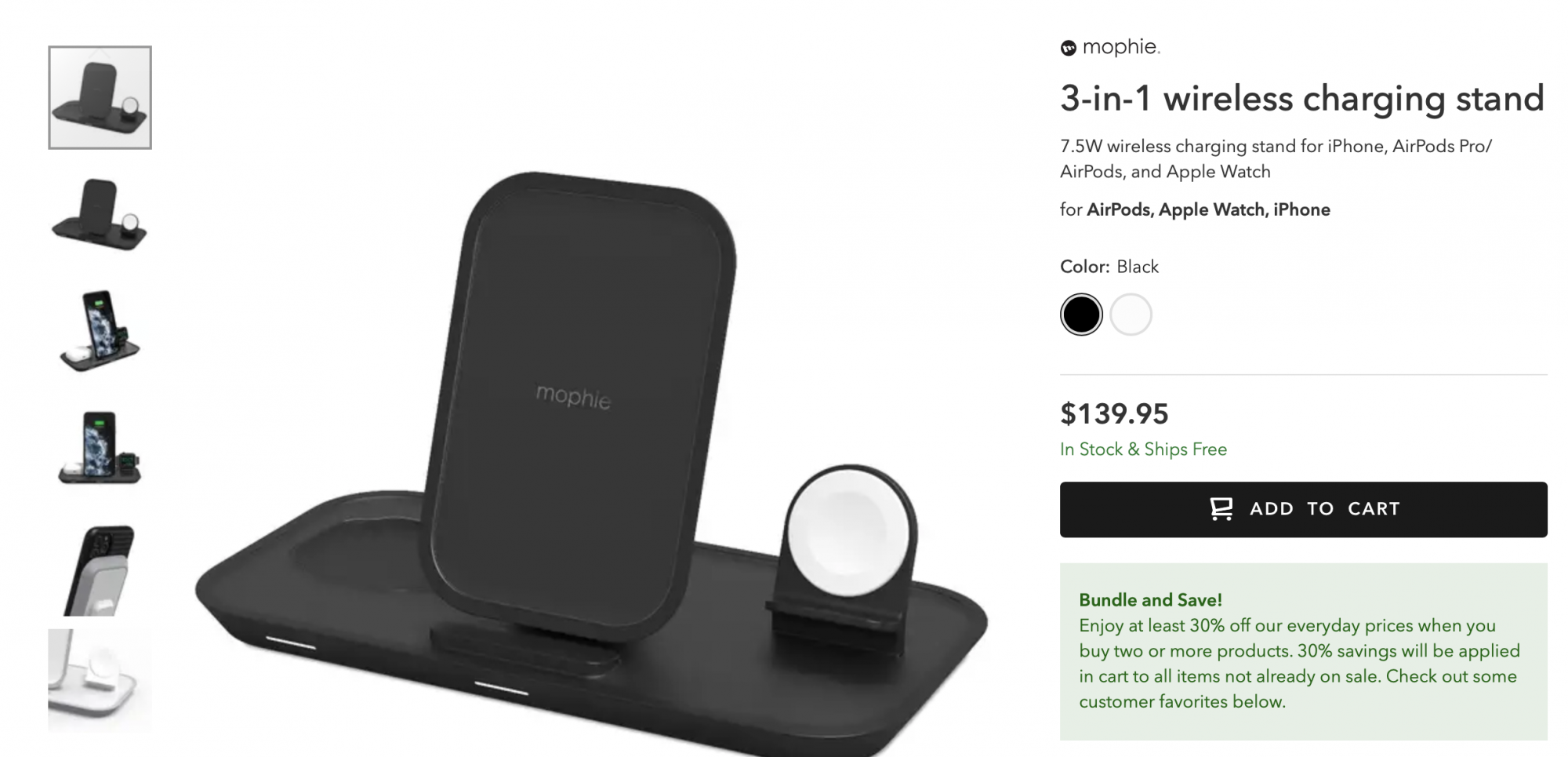The width and height of the screenshot is (1568, 757).
Task: Click the In Stock & Ships Free text
Action: point(1143,449)
